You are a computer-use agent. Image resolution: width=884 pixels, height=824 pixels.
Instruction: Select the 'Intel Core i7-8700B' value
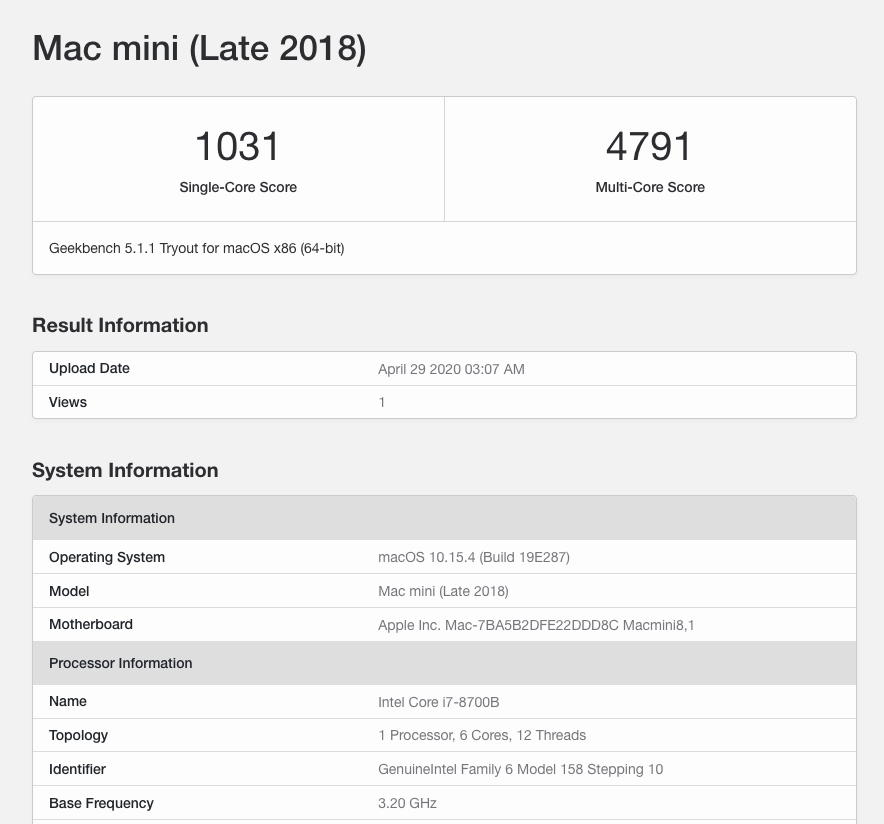(x=439, y=702)
